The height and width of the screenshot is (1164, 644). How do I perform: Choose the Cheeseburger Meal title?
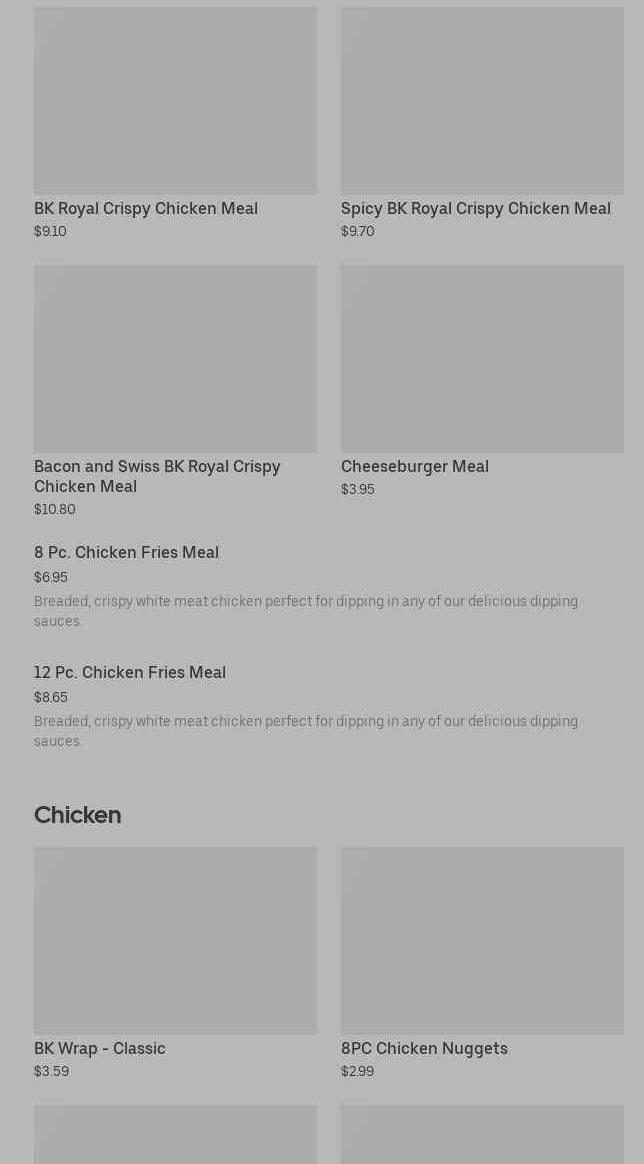[414, 466]
